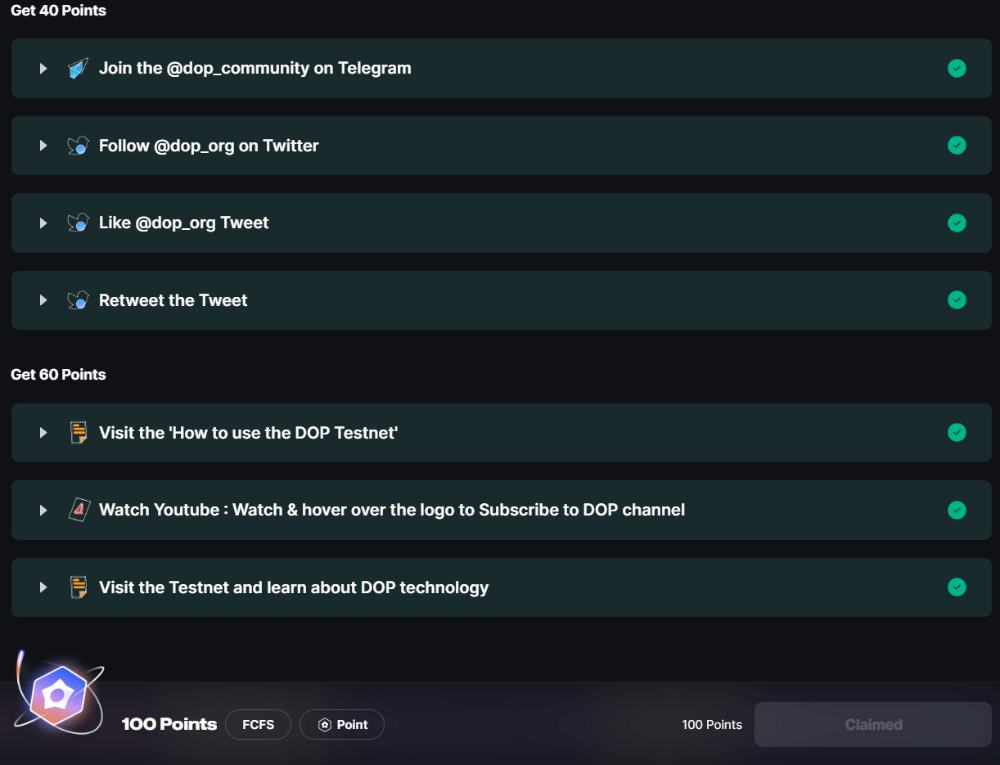Click the Claimed button
Viewport: 1000px width, 765px height.
click(873, 725)
